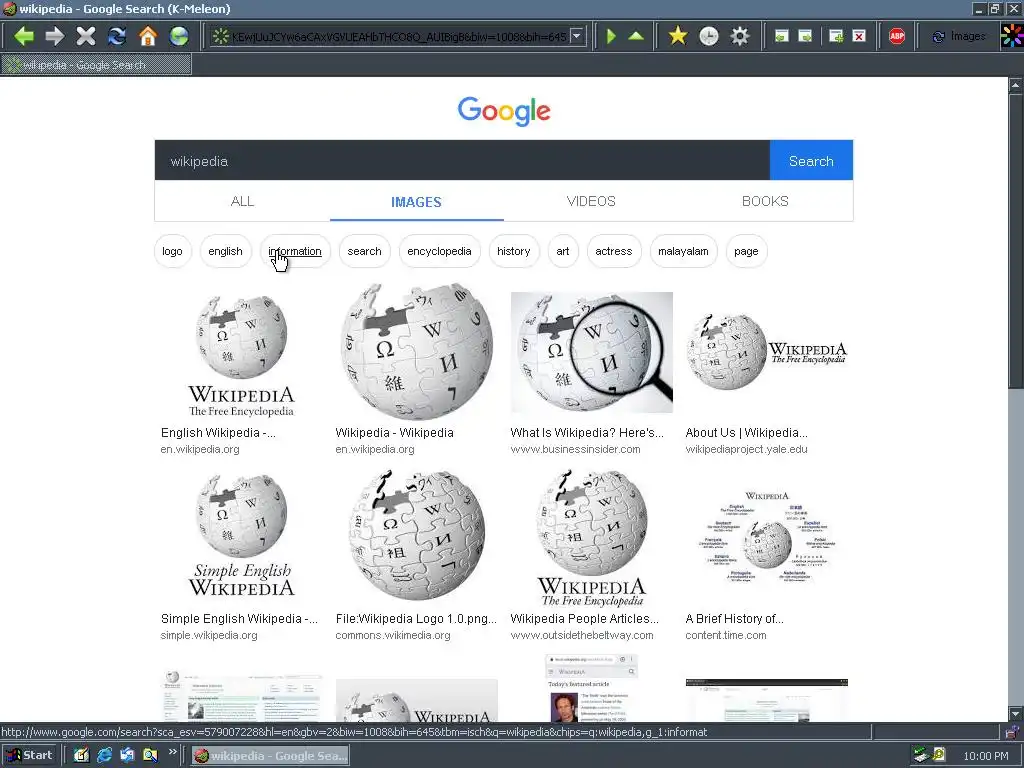This screenshot has width=1024, height=768.
Task: Switch to next tab toolbar icon
Action: coord(805,36)
